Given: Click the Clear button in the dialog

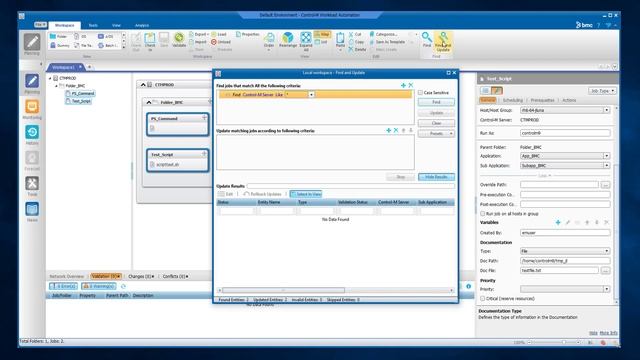Looking at the screenshot, I should [x=436, y=123].
